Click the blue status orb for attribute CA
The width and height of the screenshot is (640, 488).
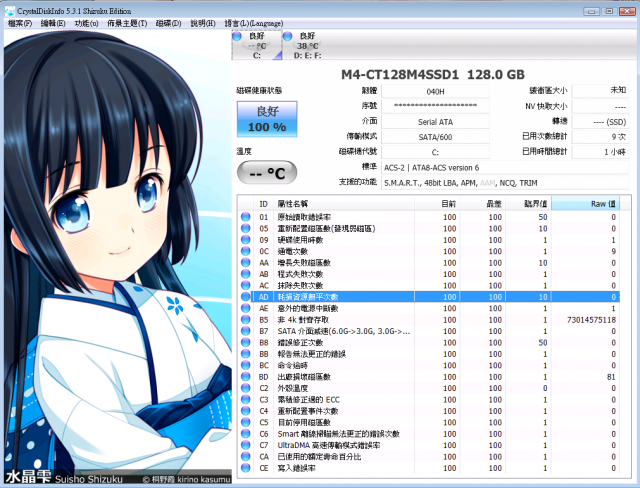tap(245, 457)
